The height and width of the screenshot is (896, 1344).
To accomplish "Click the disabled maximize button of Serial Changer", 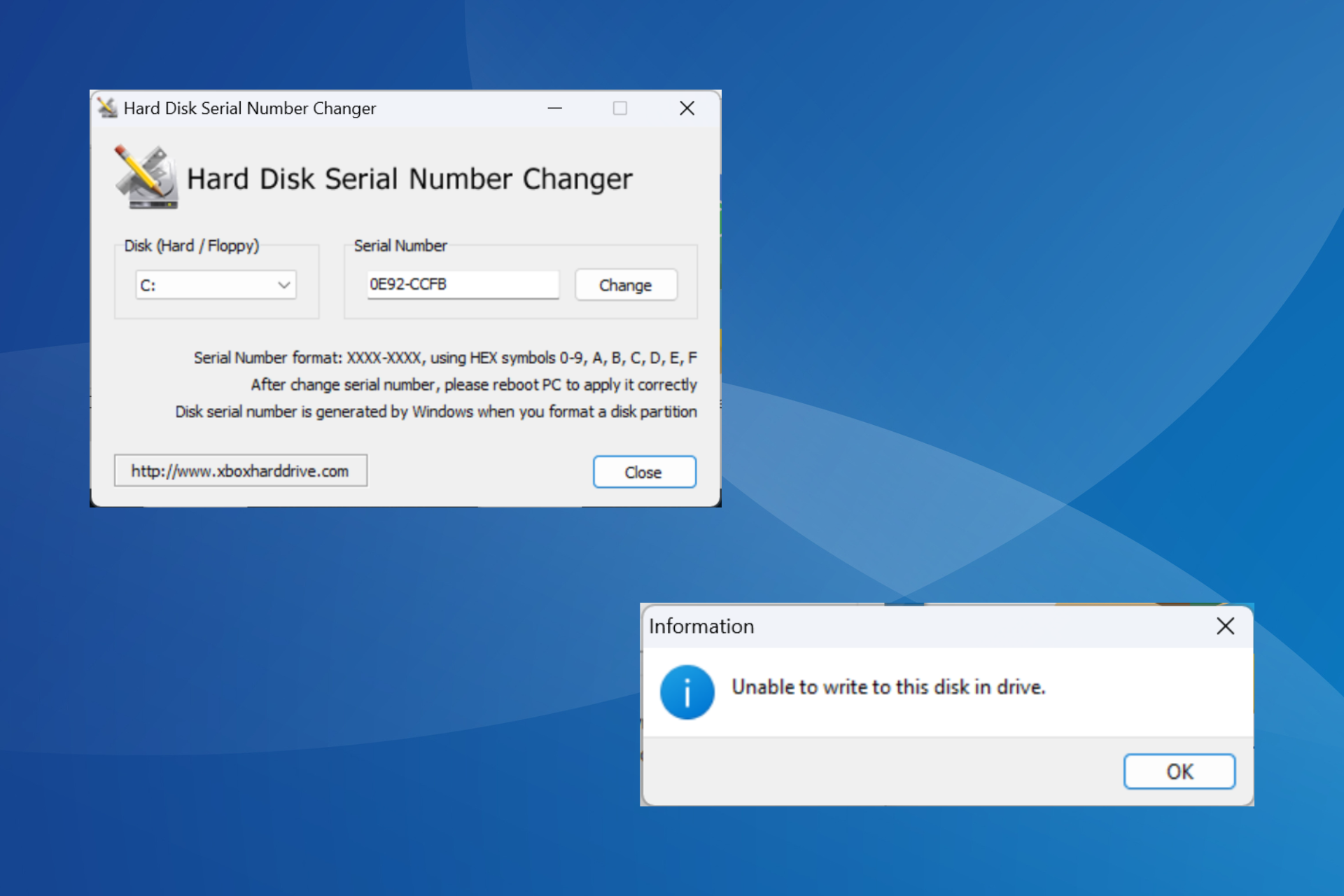I will coord(619,108).
